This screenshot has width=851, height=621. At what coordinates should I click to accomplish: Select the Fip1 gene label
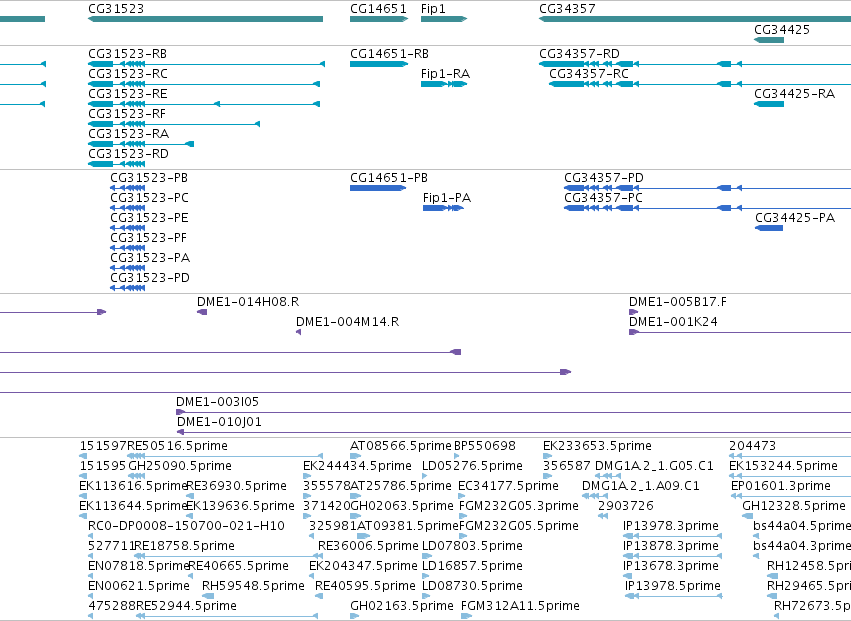(x=434, y=9)
